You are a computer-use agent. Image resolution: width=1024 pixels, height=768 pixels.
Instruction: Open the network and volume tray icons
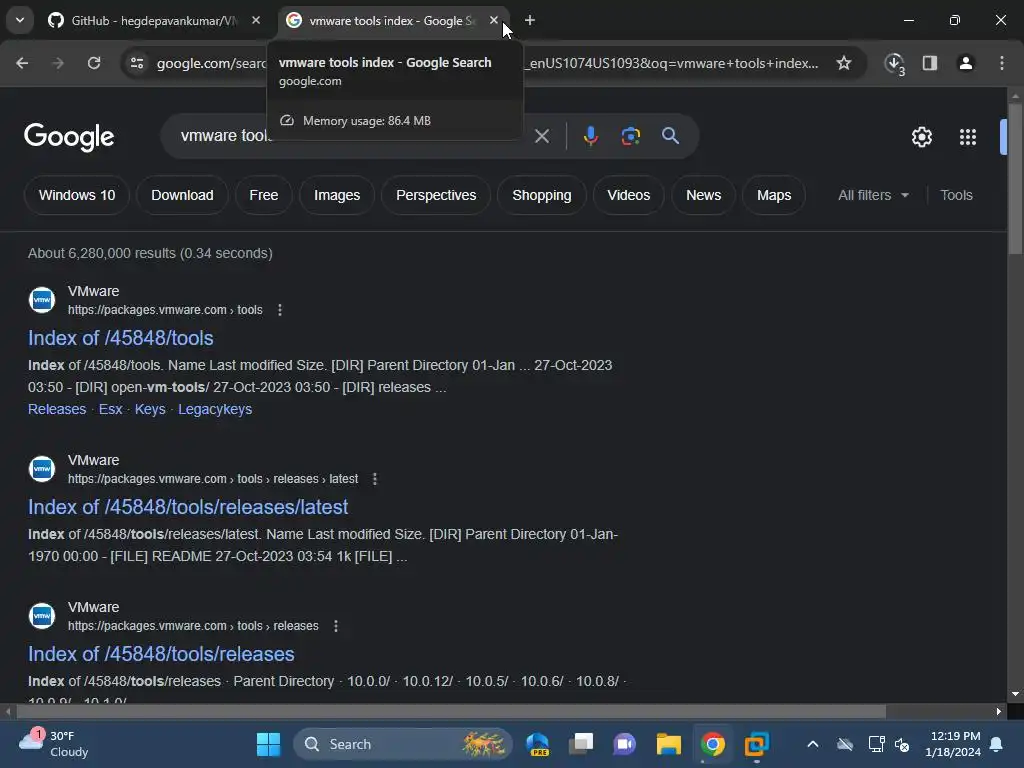click(x=889, y=744)
